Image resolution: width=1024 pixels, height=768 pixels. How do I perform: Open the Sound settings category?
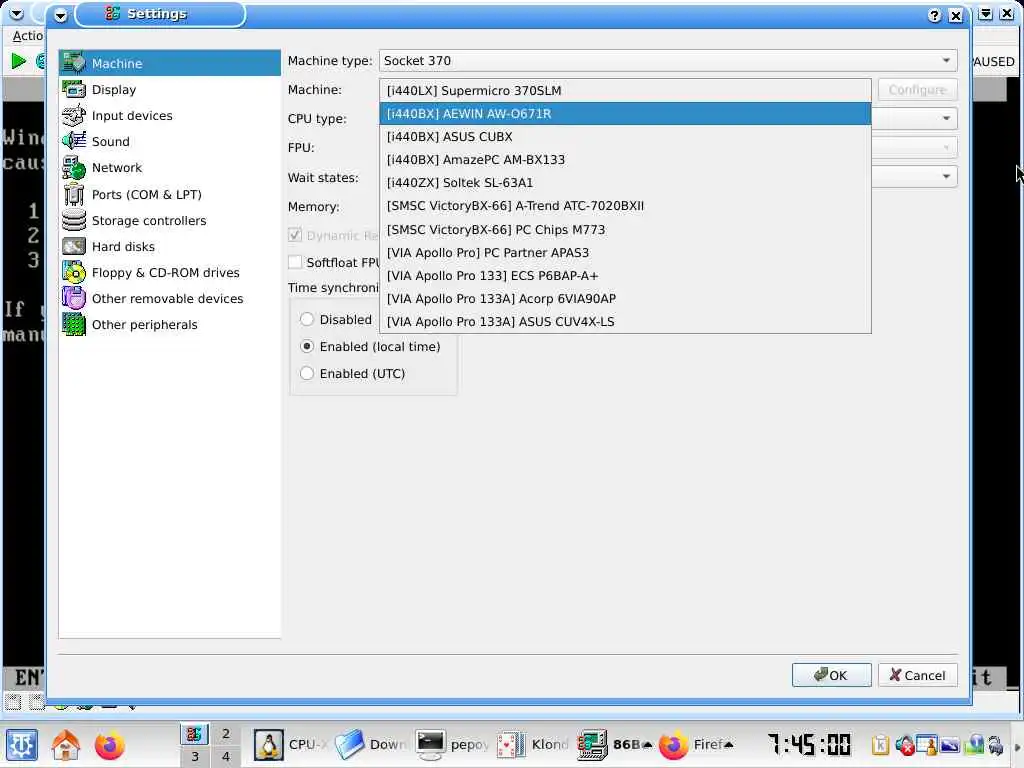point(170,142)
